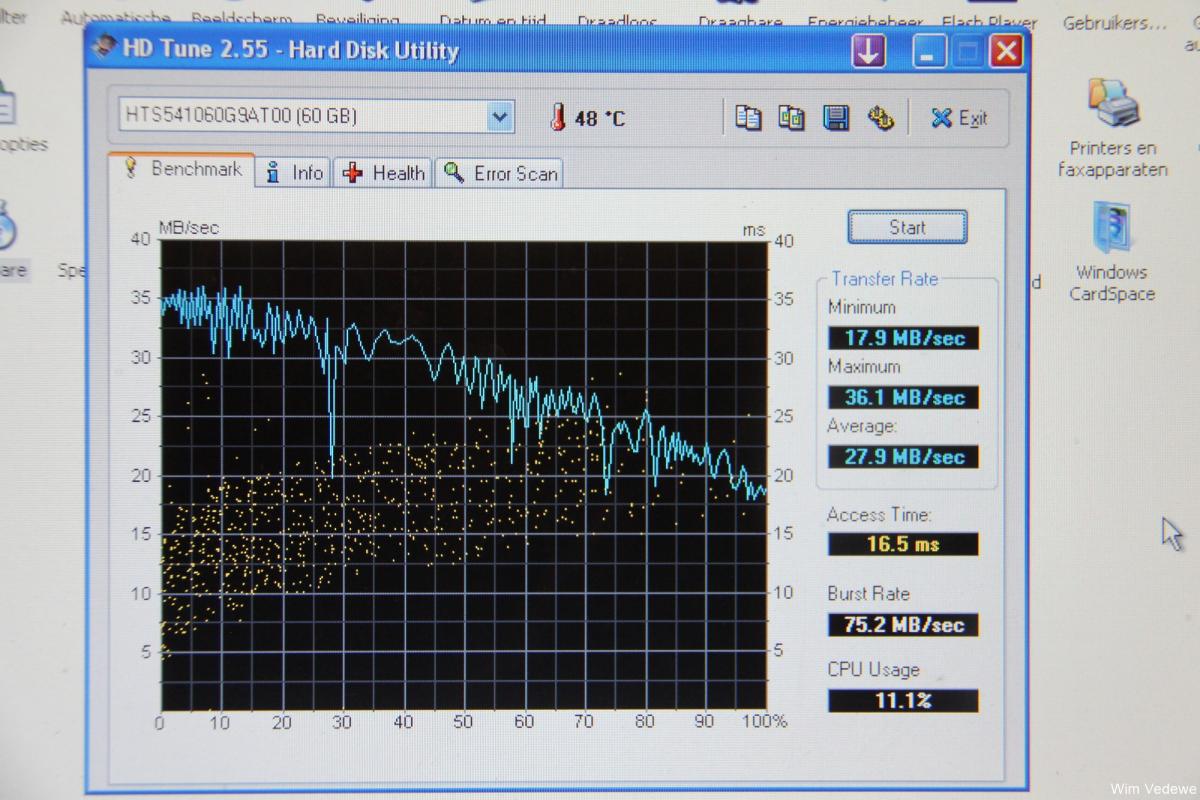Expand the hard disk selection dropdown
Screen dimensions: 1200x800
(499, 117)
